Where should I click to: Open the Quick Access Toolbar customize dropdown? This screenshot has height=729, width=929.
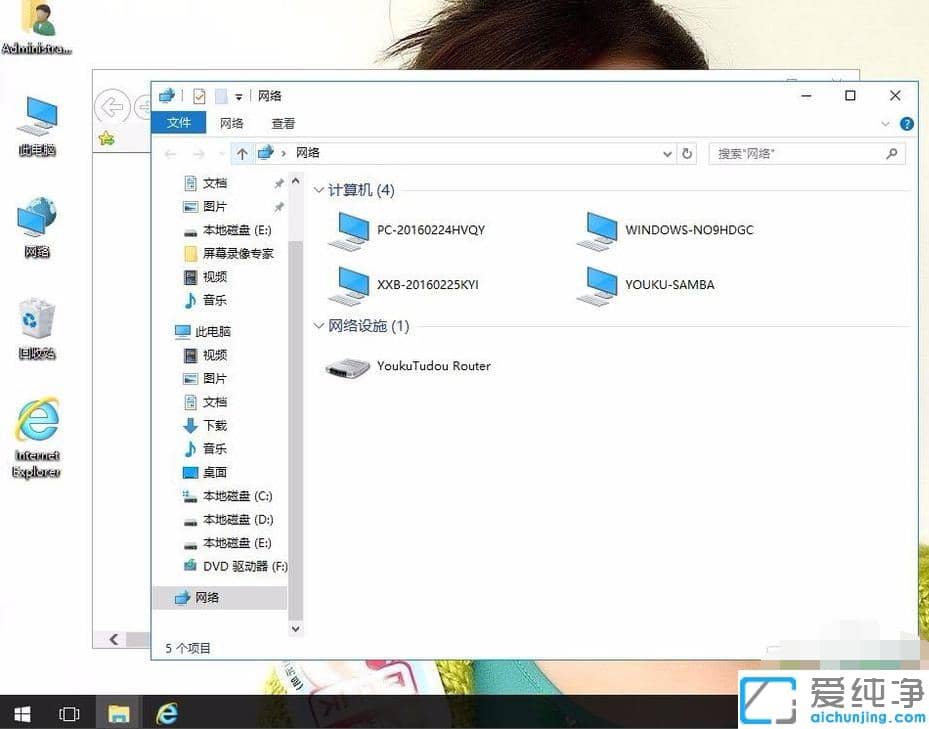pos(237,95)
